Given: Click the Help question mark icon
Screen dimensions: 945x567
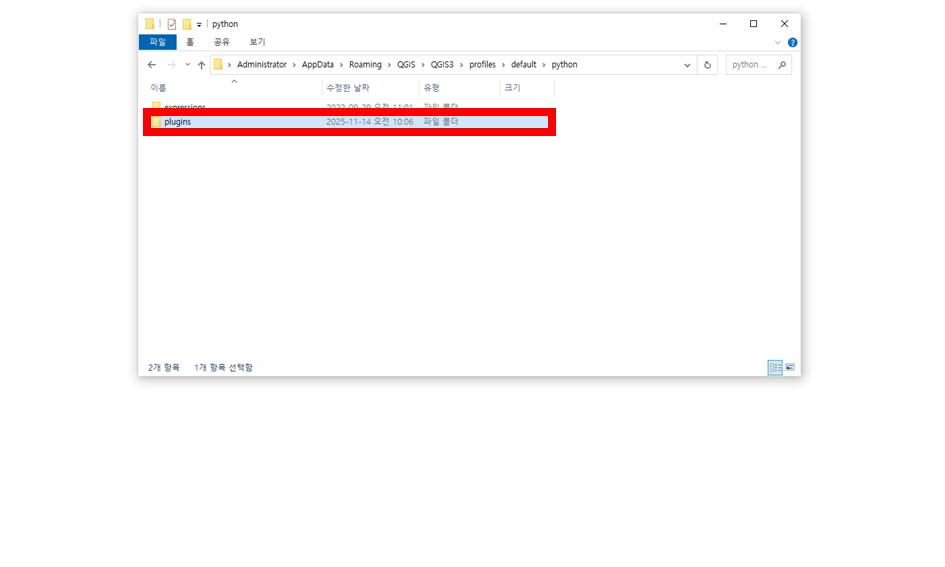Looking at the screenshot, I should point(792,43).
